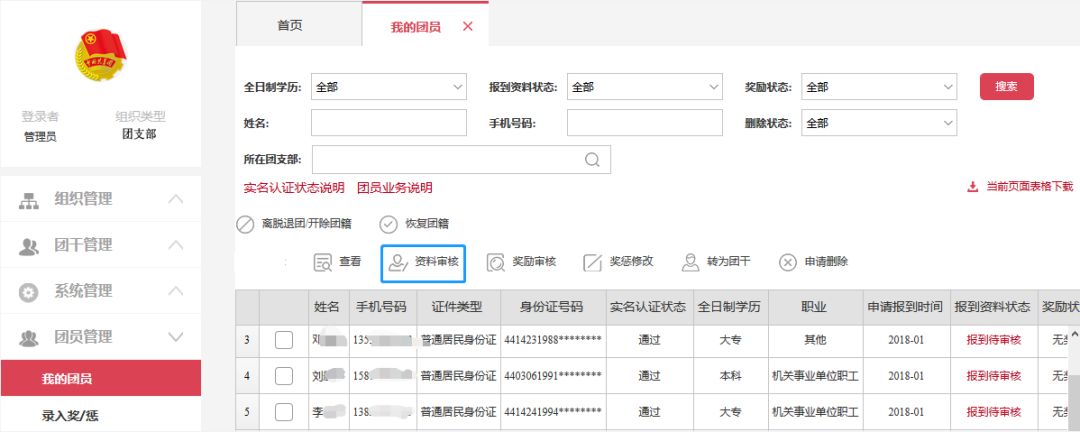Click the 实名认证状态 column header

(649, 307)
